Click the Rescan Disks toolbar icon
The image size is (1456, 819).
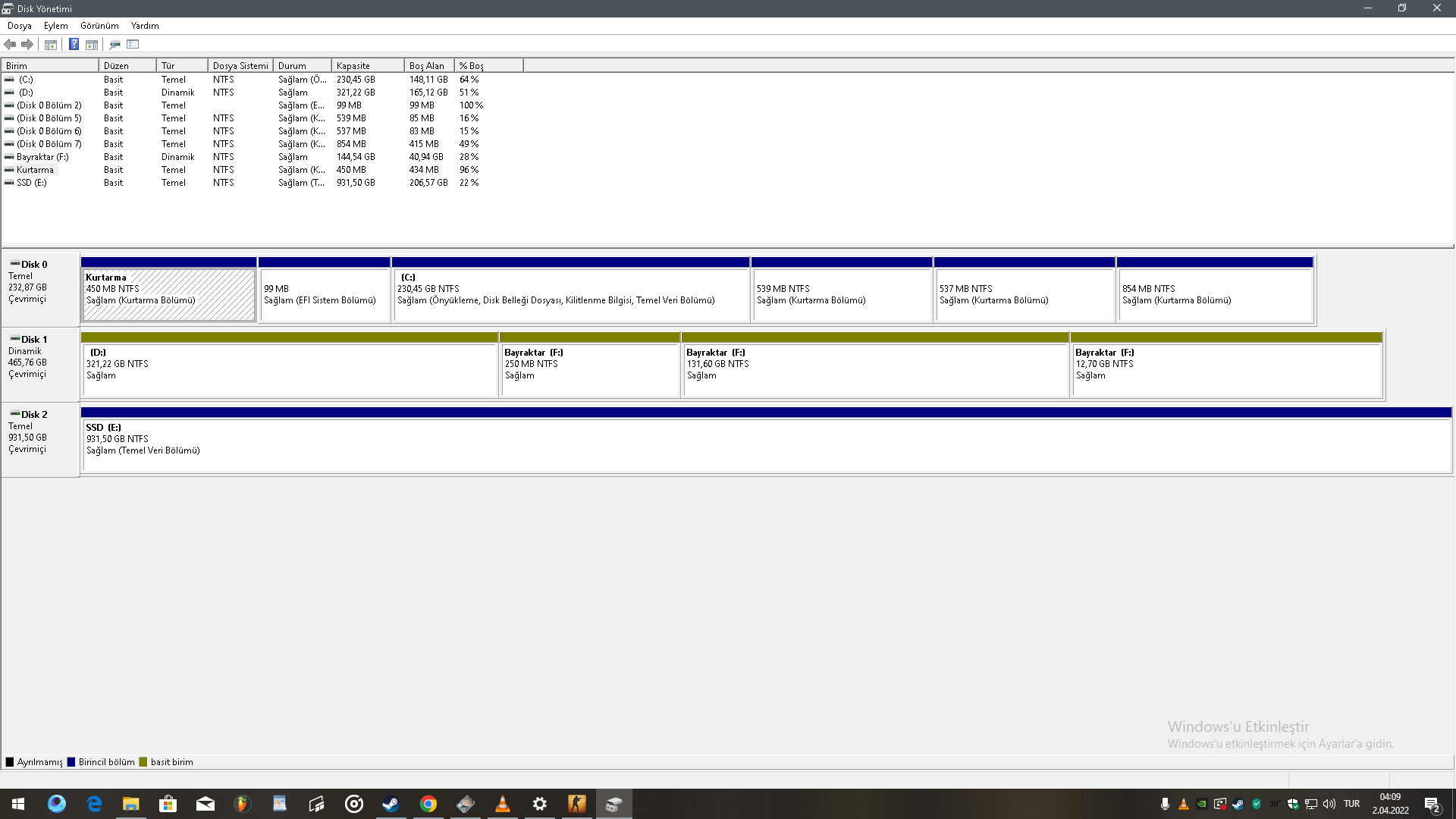point(115,45)
